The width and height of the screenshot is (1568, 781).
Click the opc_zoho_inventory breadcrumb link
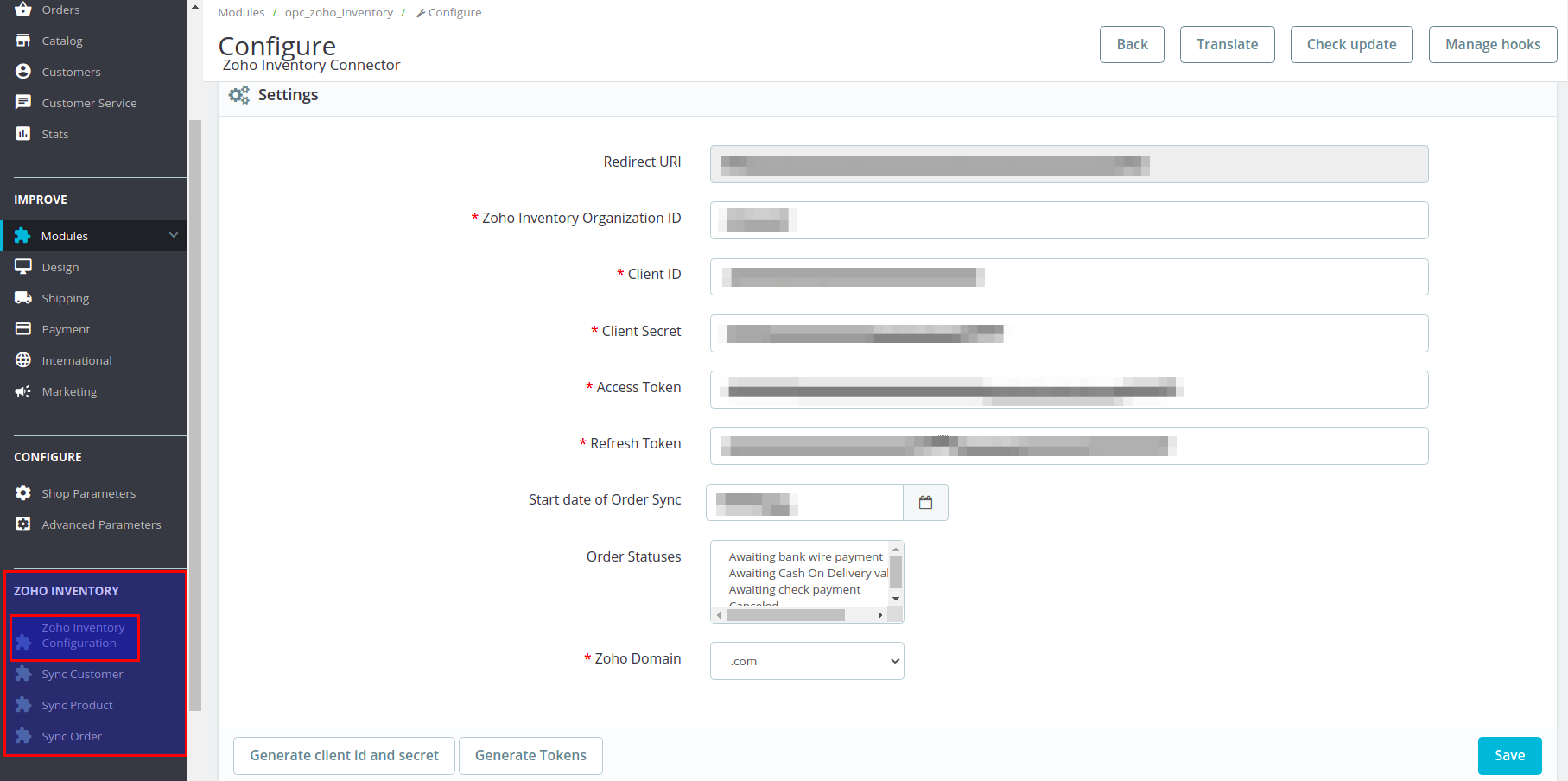339,12
